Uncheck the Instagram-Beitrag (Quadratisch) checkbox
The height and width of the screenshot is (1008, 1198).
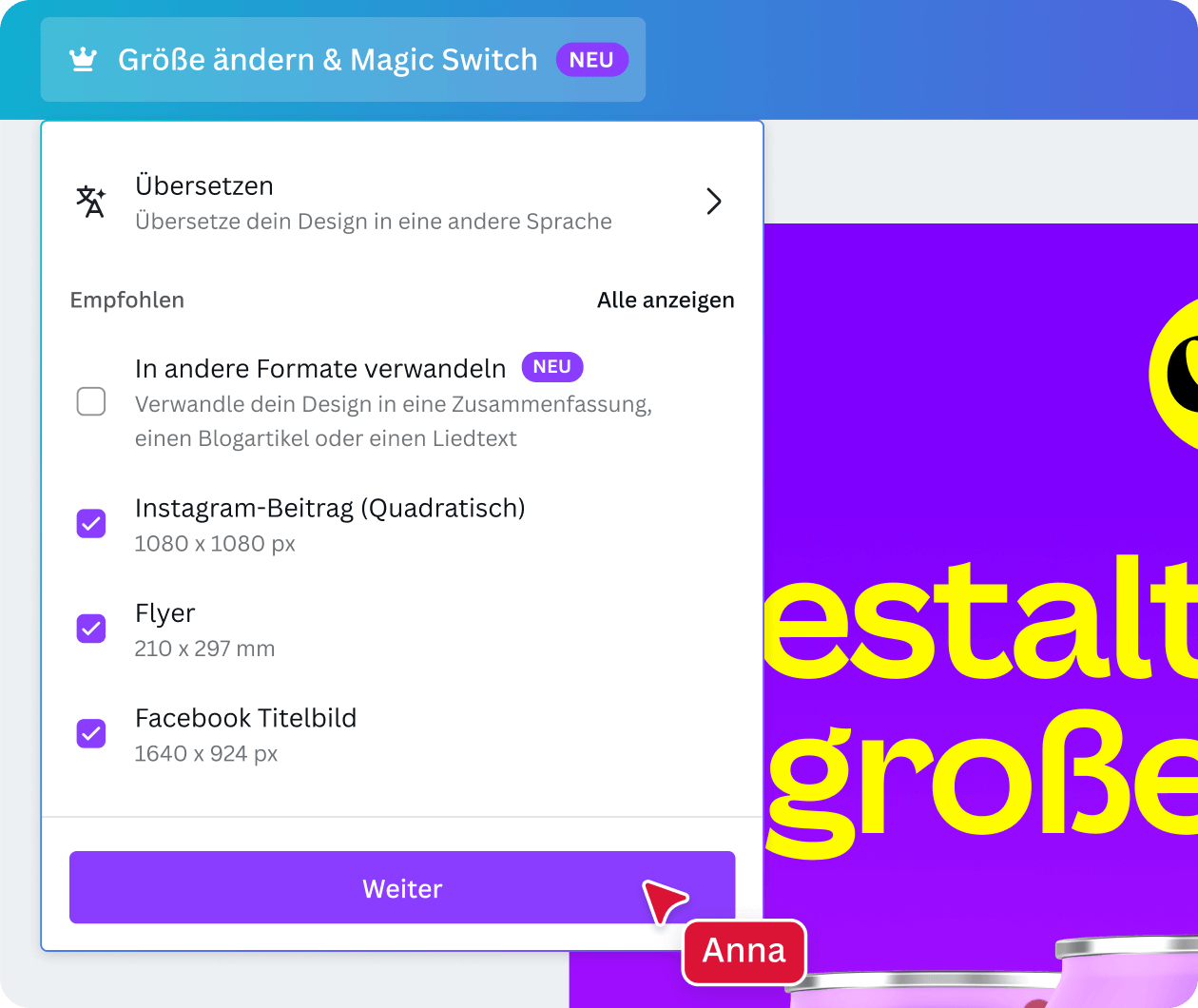pos(91,523)
